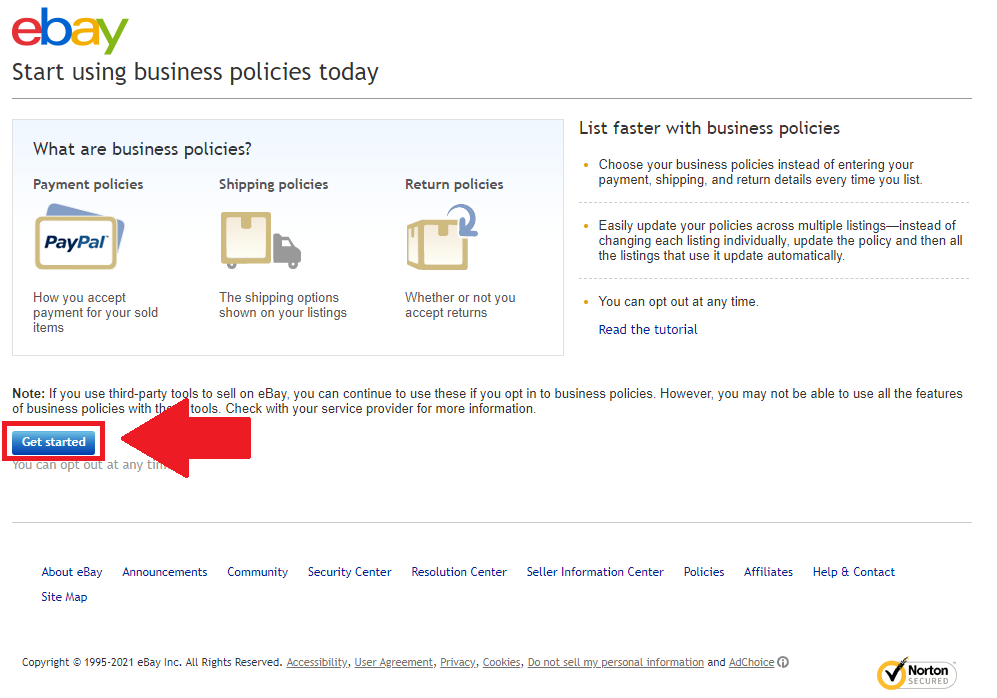The image size is (997, 698).
Task: Click the Get started button
Action: click(53, 442)
